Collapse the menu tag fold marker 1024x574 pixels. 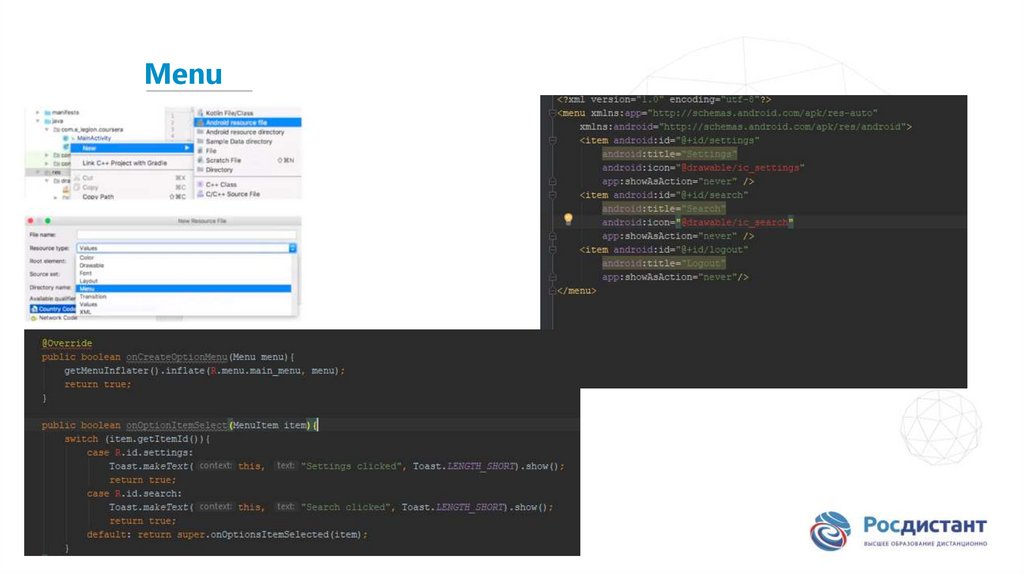[x=551, y=113]
